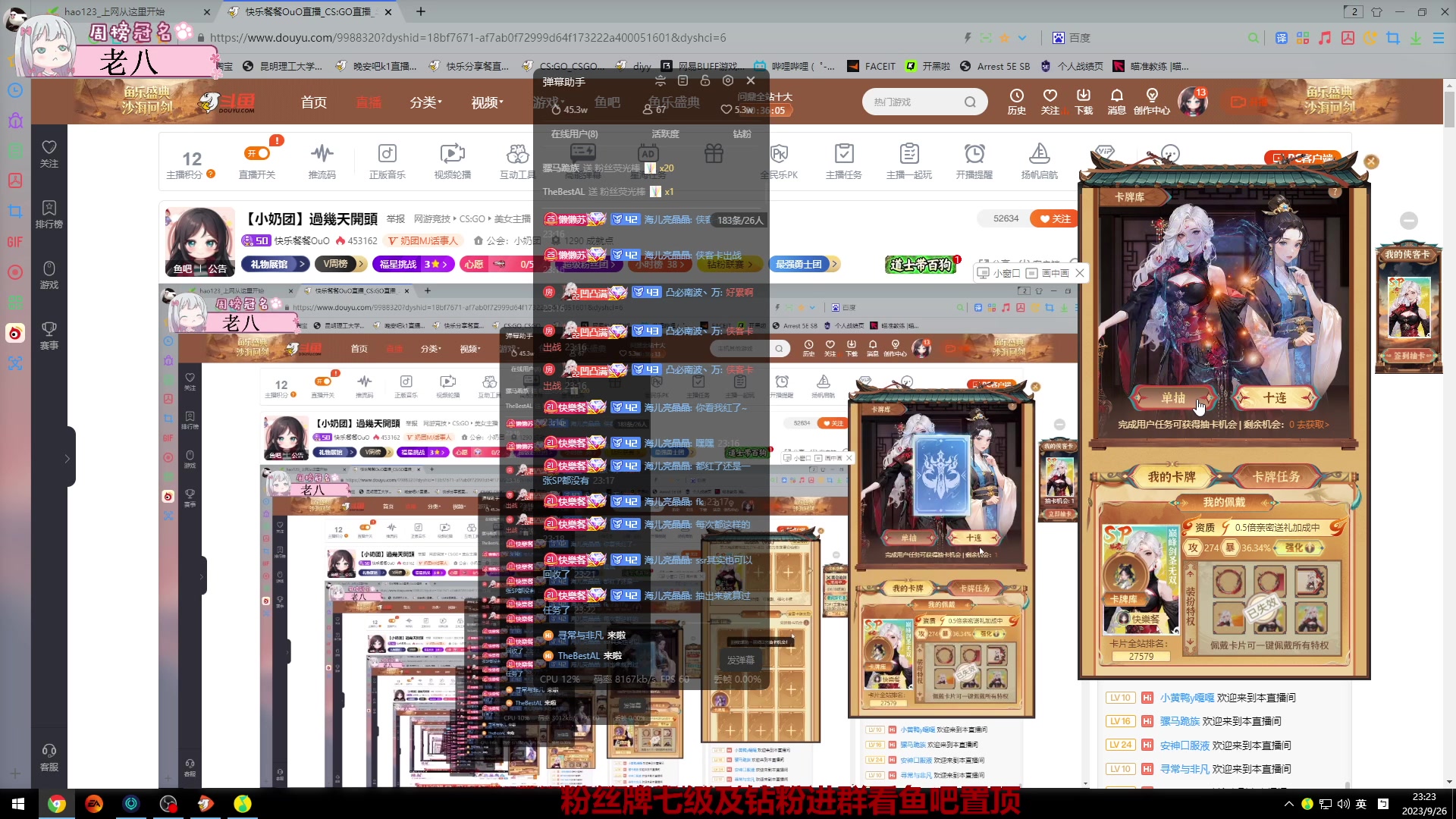1456x819 pixels.
Task: Open the 消息 bell notifications icon
Action: [1116, 101]
